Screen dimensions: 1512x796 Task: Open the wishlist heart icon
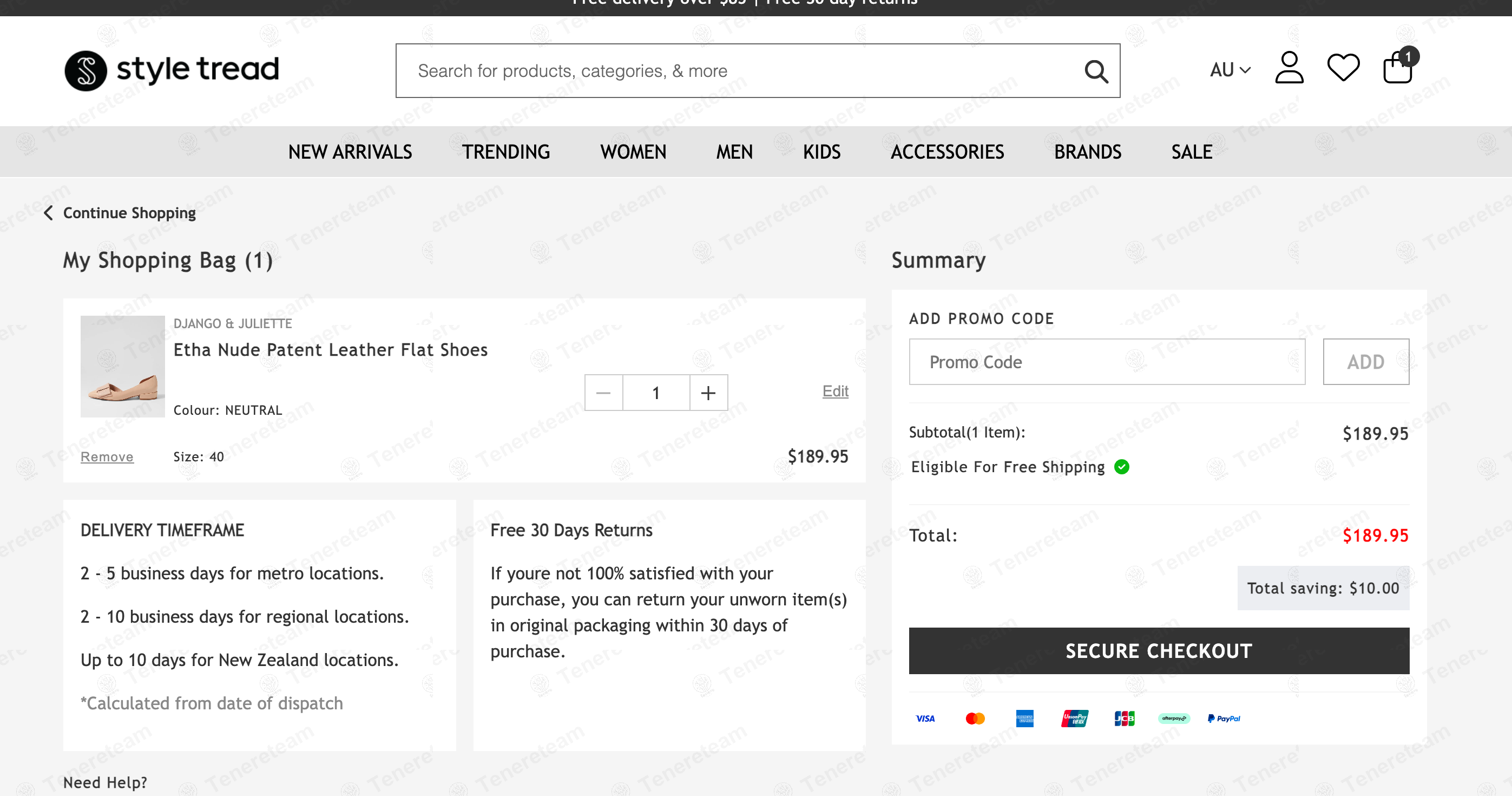1343,68
